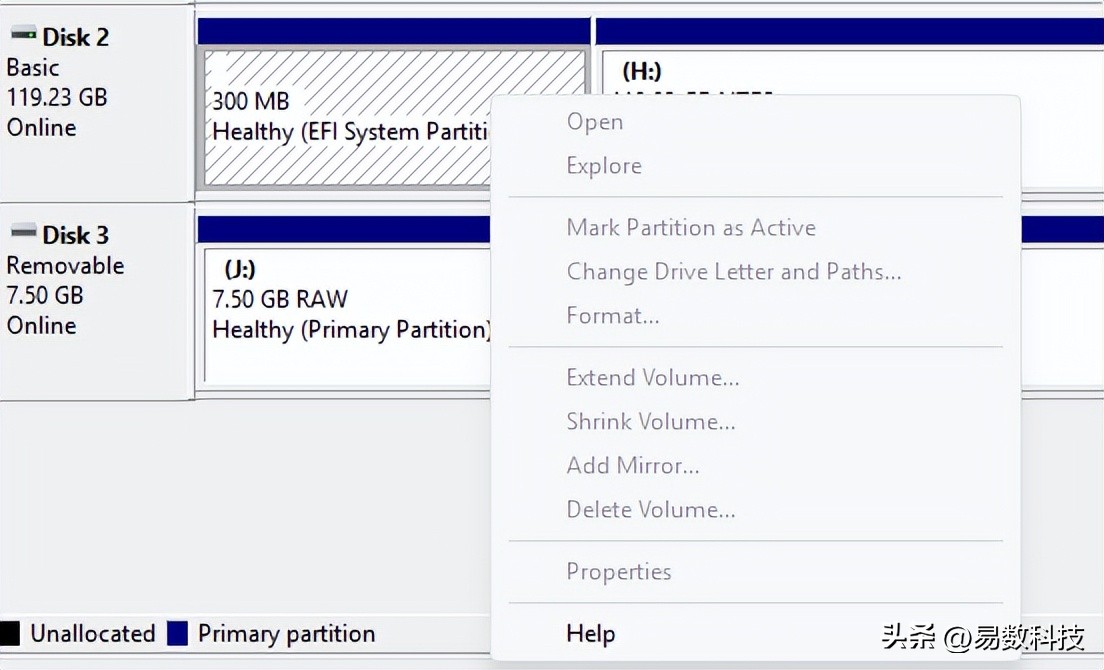Click Healthy (Primary Partition) status text
This screenshot has height=670, width=1104.
coord(351,330)
